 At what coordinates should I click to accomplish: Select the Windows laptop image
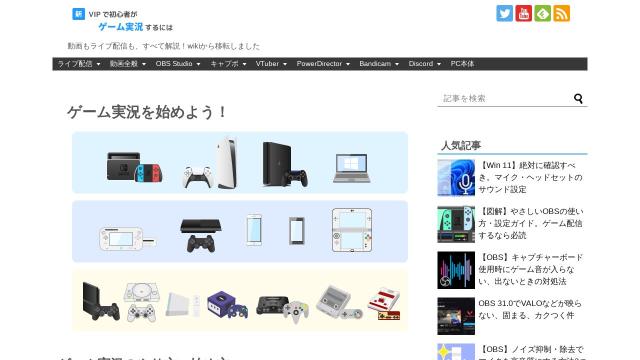pos(351,168)
